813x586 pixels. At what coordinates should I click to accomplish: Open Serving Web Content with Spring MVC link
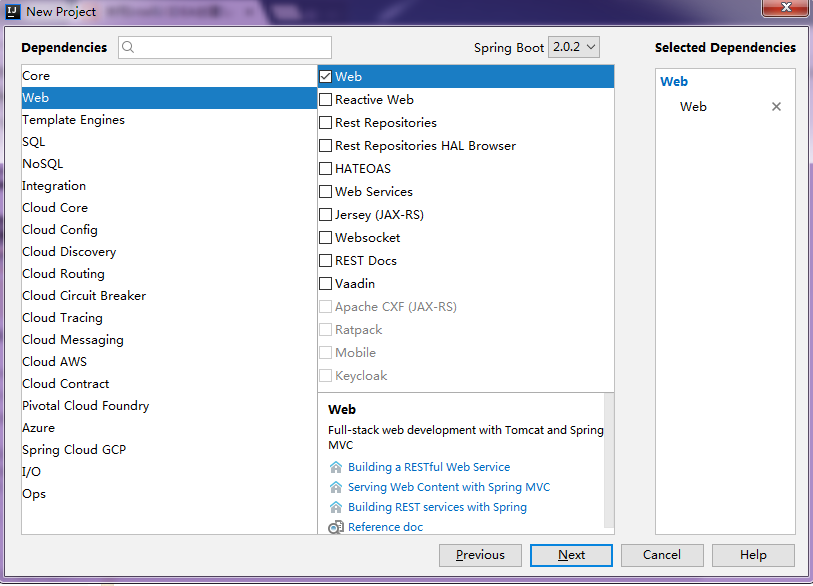coord(448,487)
